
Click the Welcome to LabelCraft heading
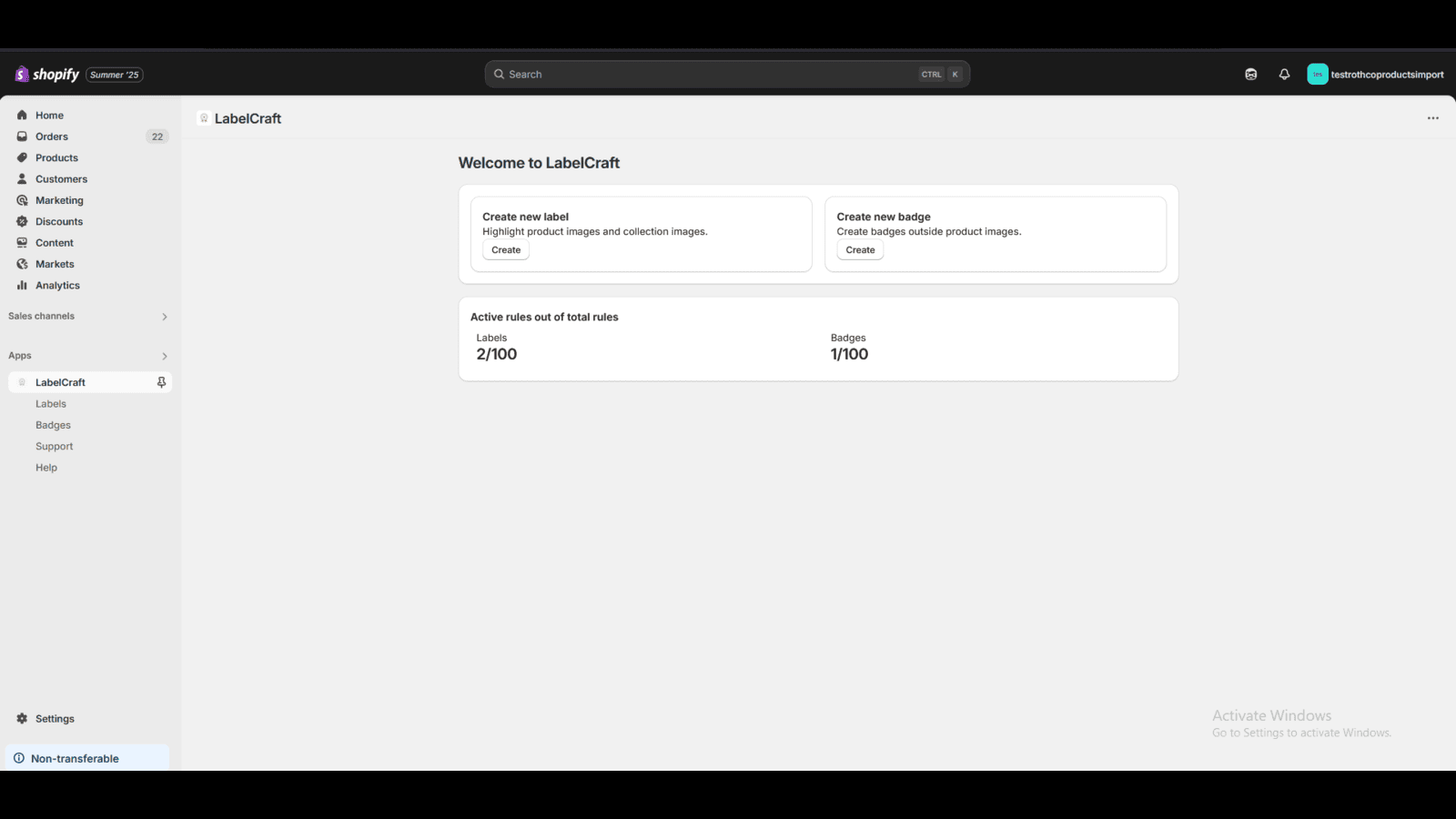(x=539, y=163)
